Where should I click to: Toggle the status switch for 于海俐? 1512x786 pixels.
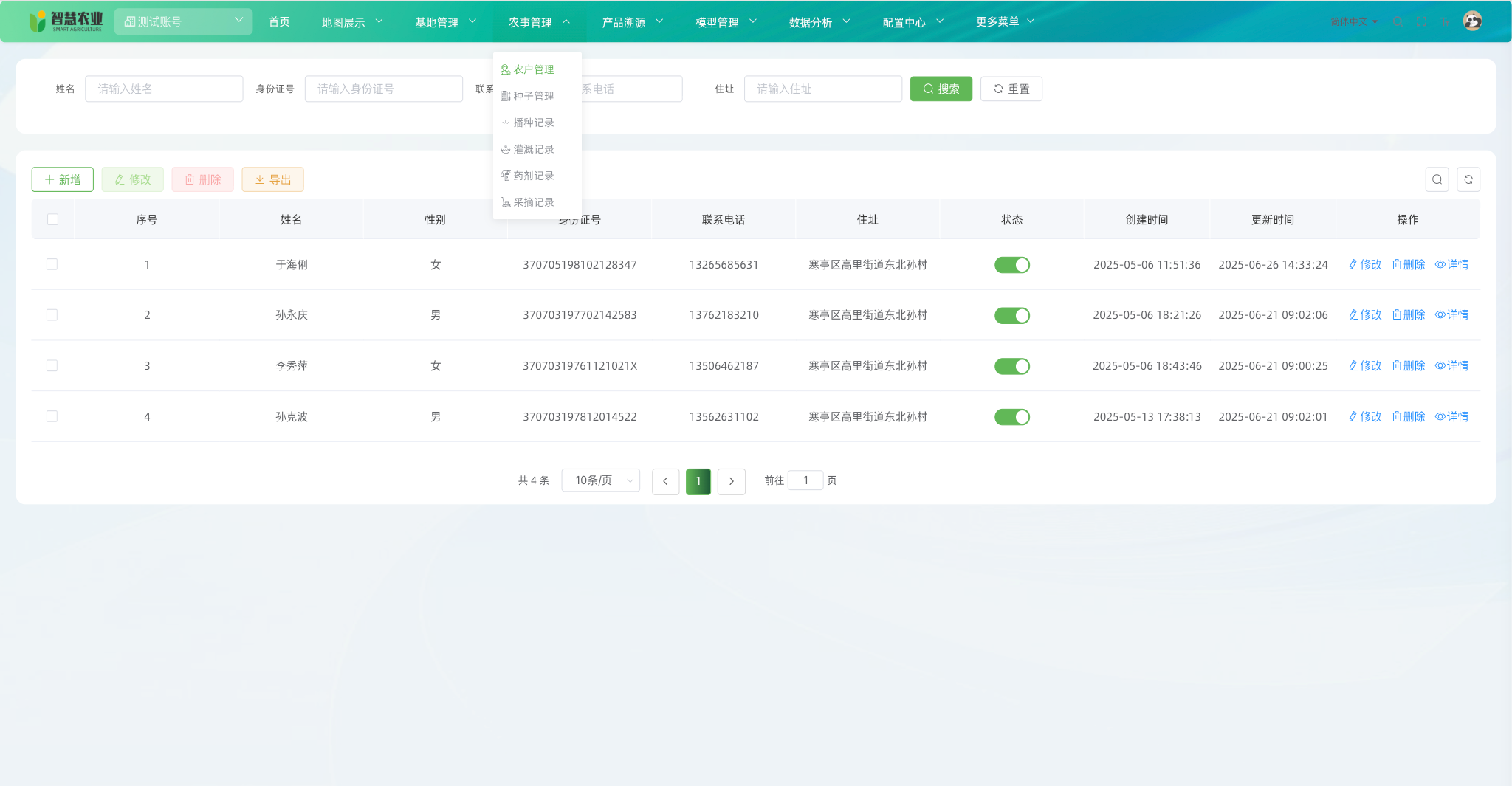1011,265
